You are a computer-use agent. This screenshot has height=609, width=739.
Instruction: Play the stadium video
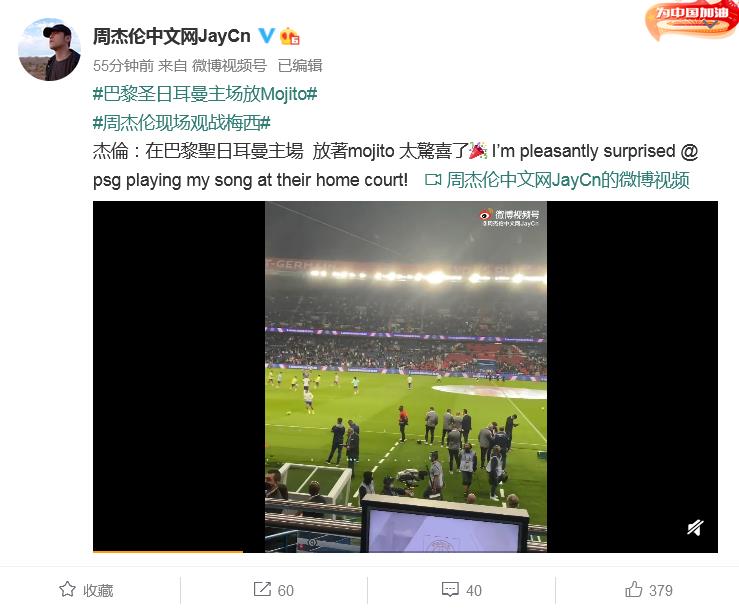point(405,377)
